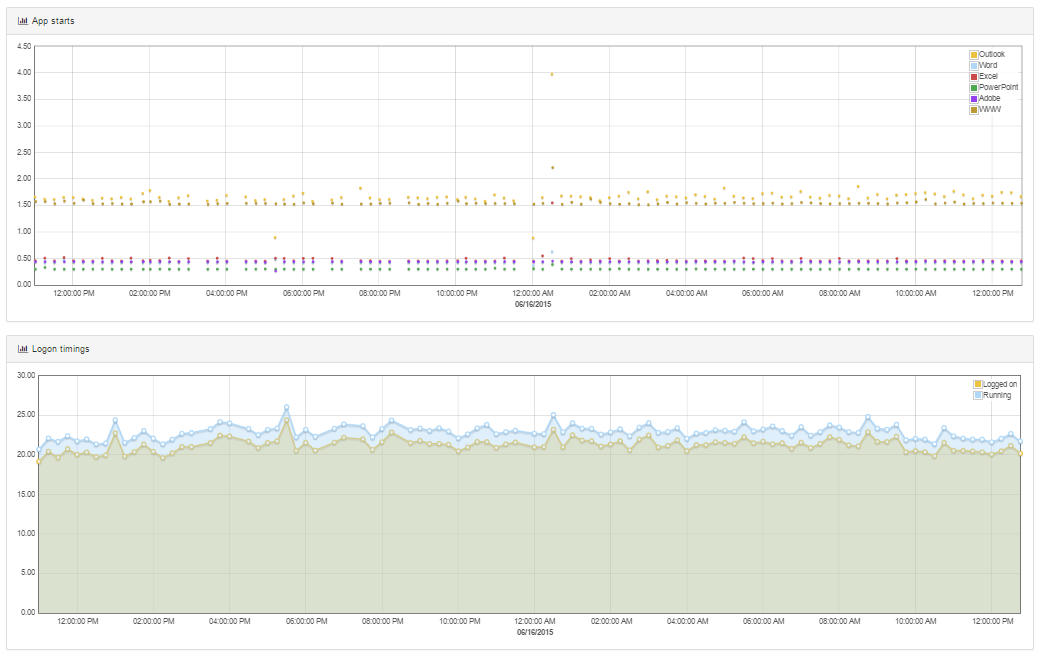Select the Outlook legend label
Viewport: 1043px width, 658px height.
click(992, 55)
